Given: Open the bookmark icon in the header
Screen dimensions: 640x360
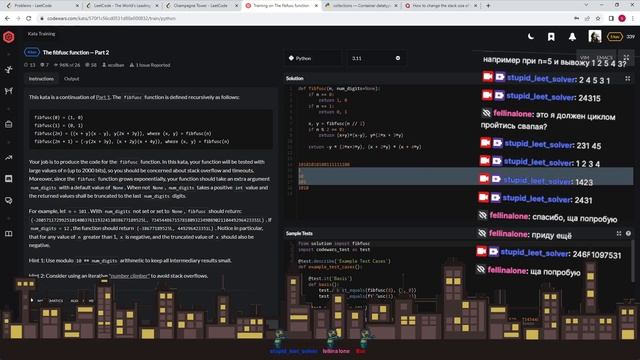Looking at the screenshot, I should click(x=551, y=37).
